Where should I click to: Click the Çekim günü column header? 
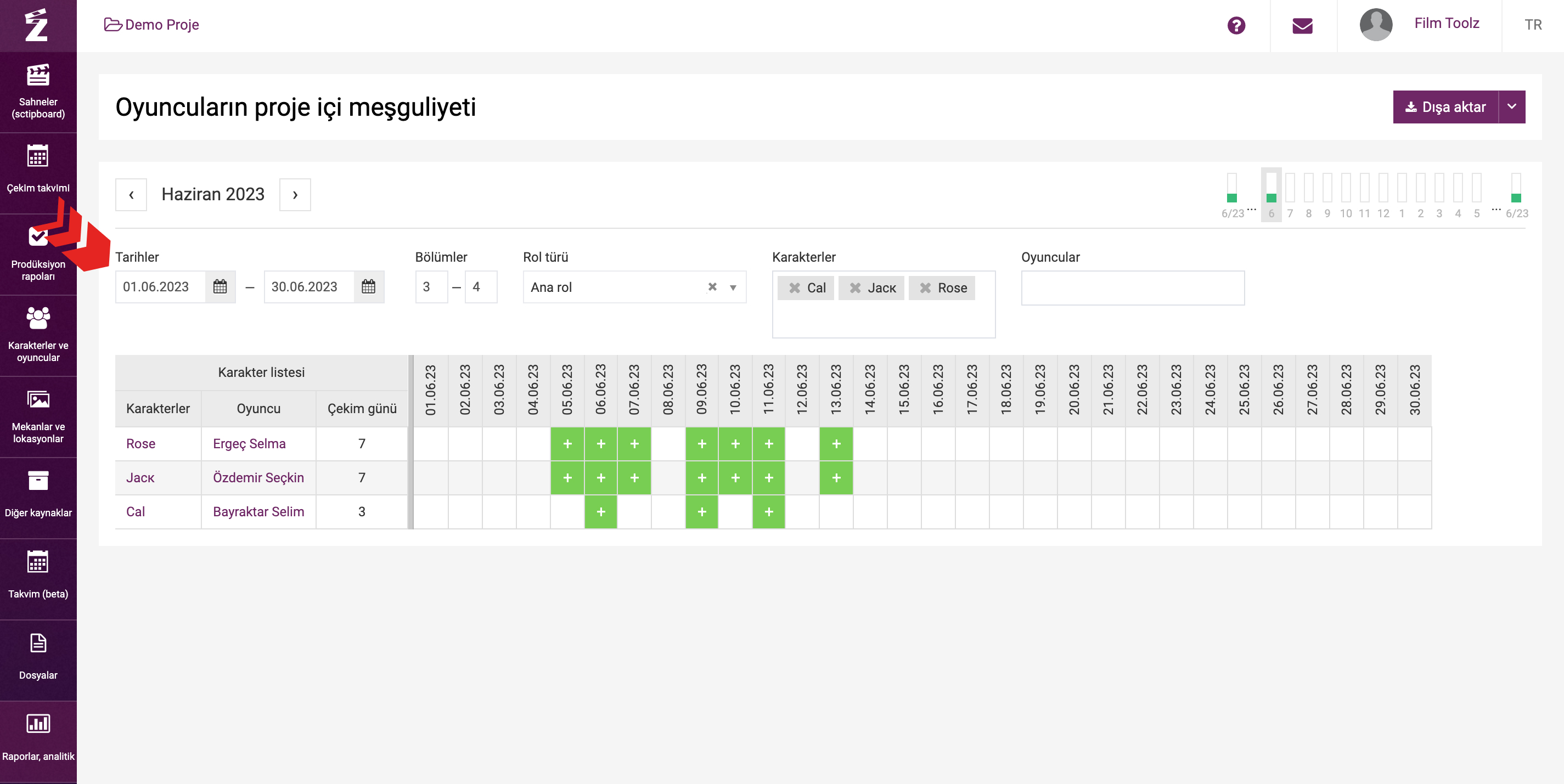[362, 408]
